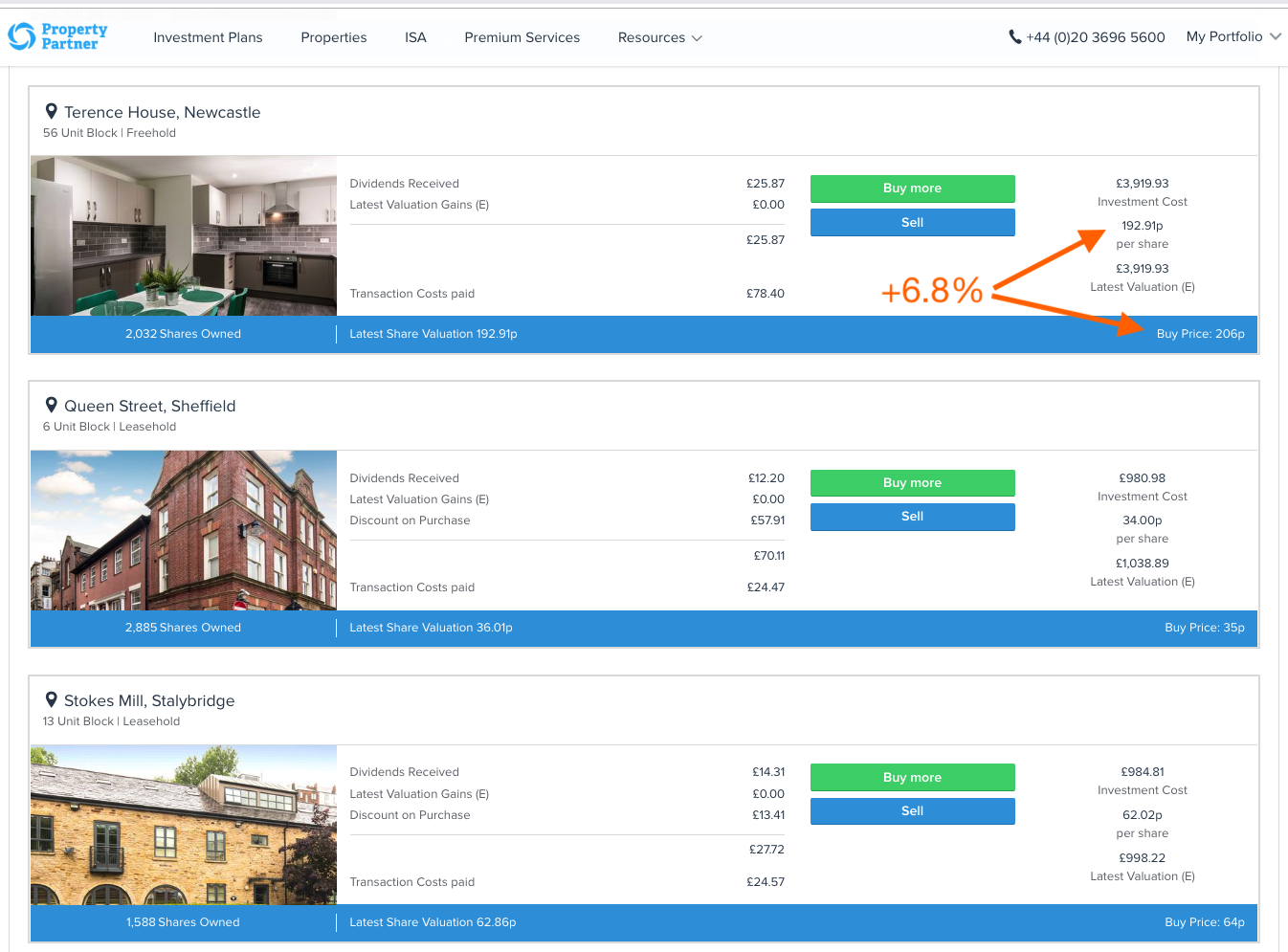The image size is (1288, 952).
Task: Open the My Portfolio dropdown
Action: tap(1232, 36)
